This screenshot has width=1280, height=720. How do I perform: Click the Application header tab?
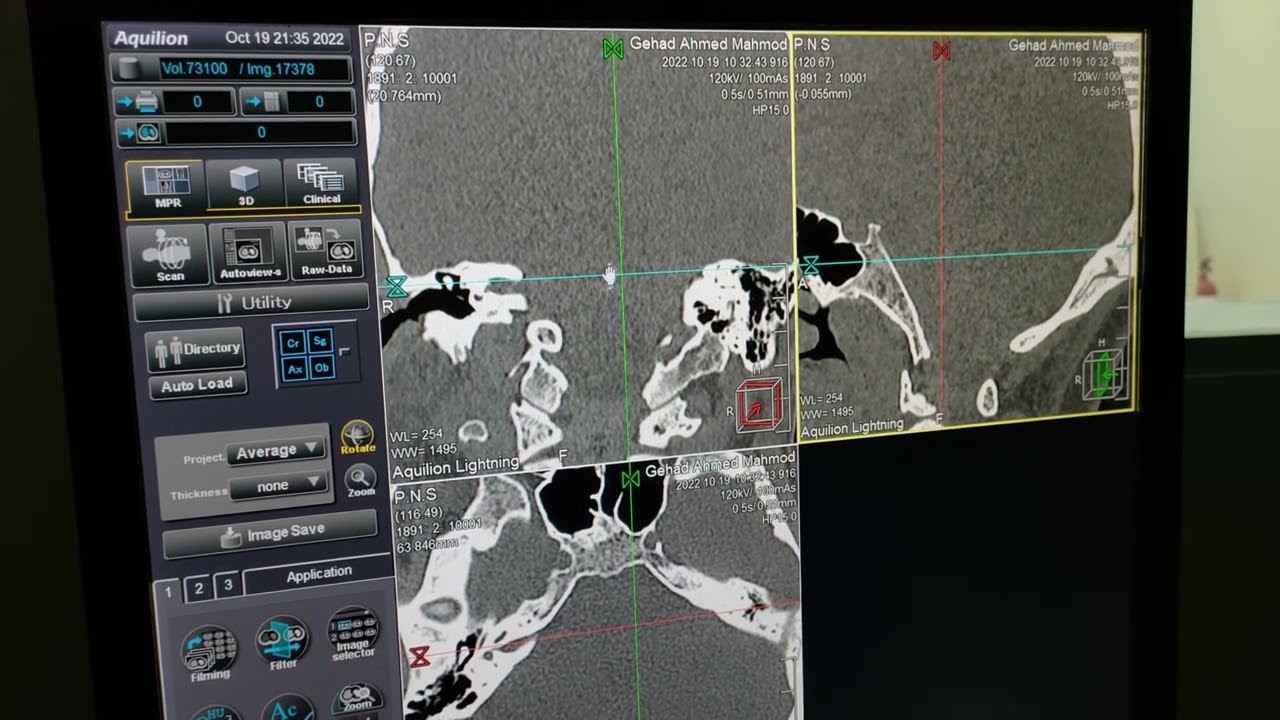tap(318, 574)
